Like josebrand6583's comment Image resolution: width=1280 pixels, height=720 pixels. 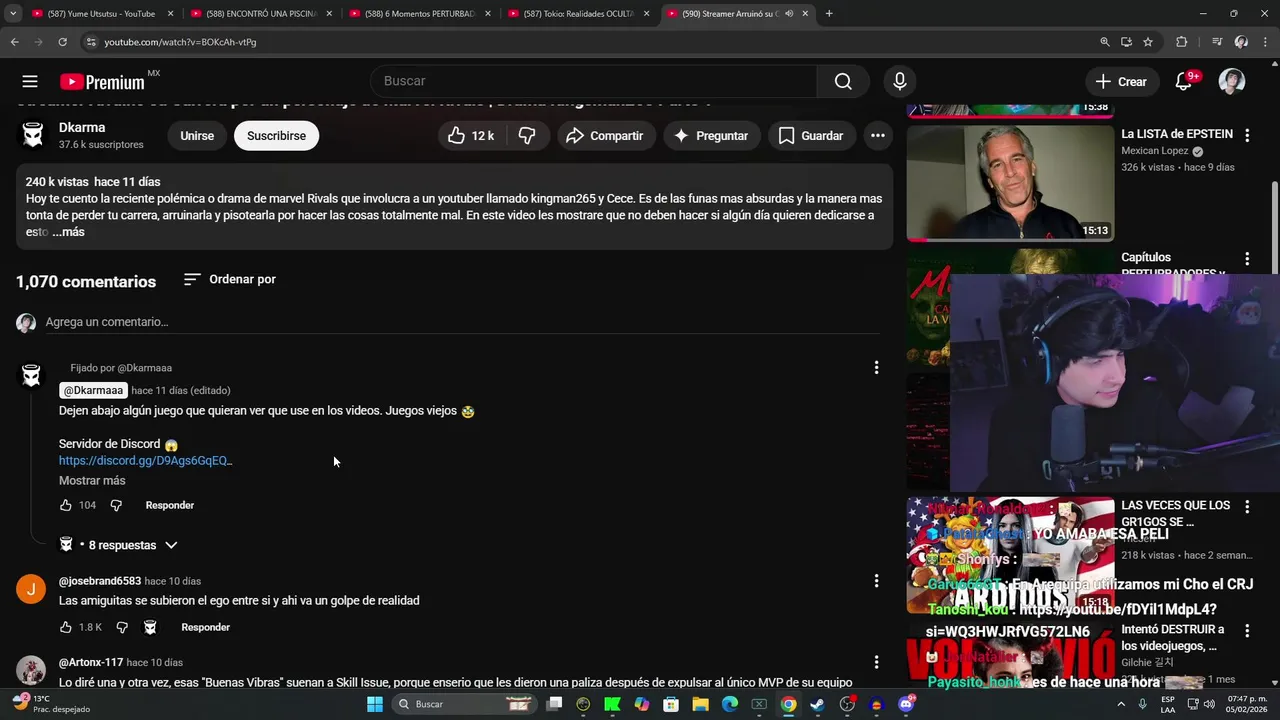[66, 628]
